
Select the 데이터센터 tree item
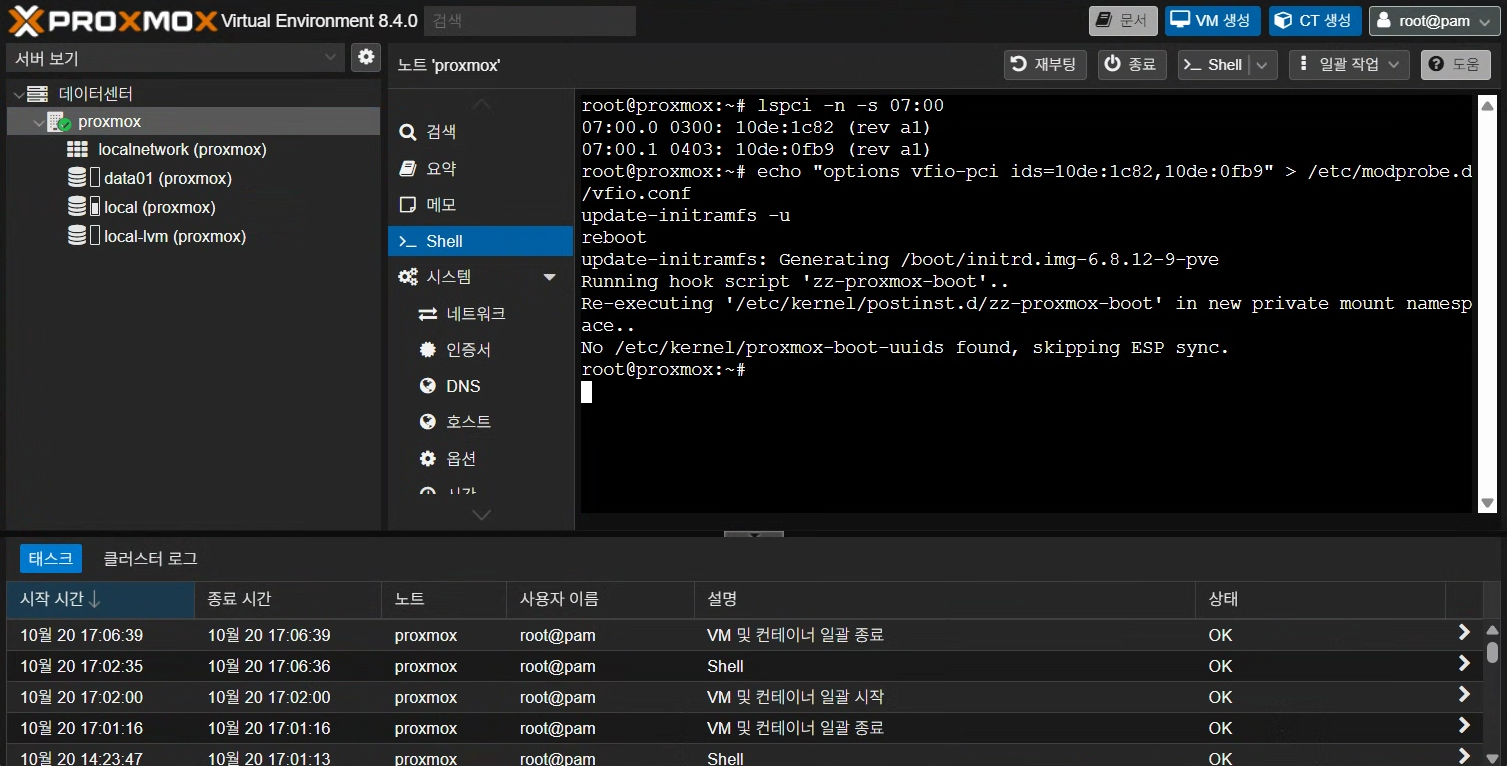coord(95,94)
